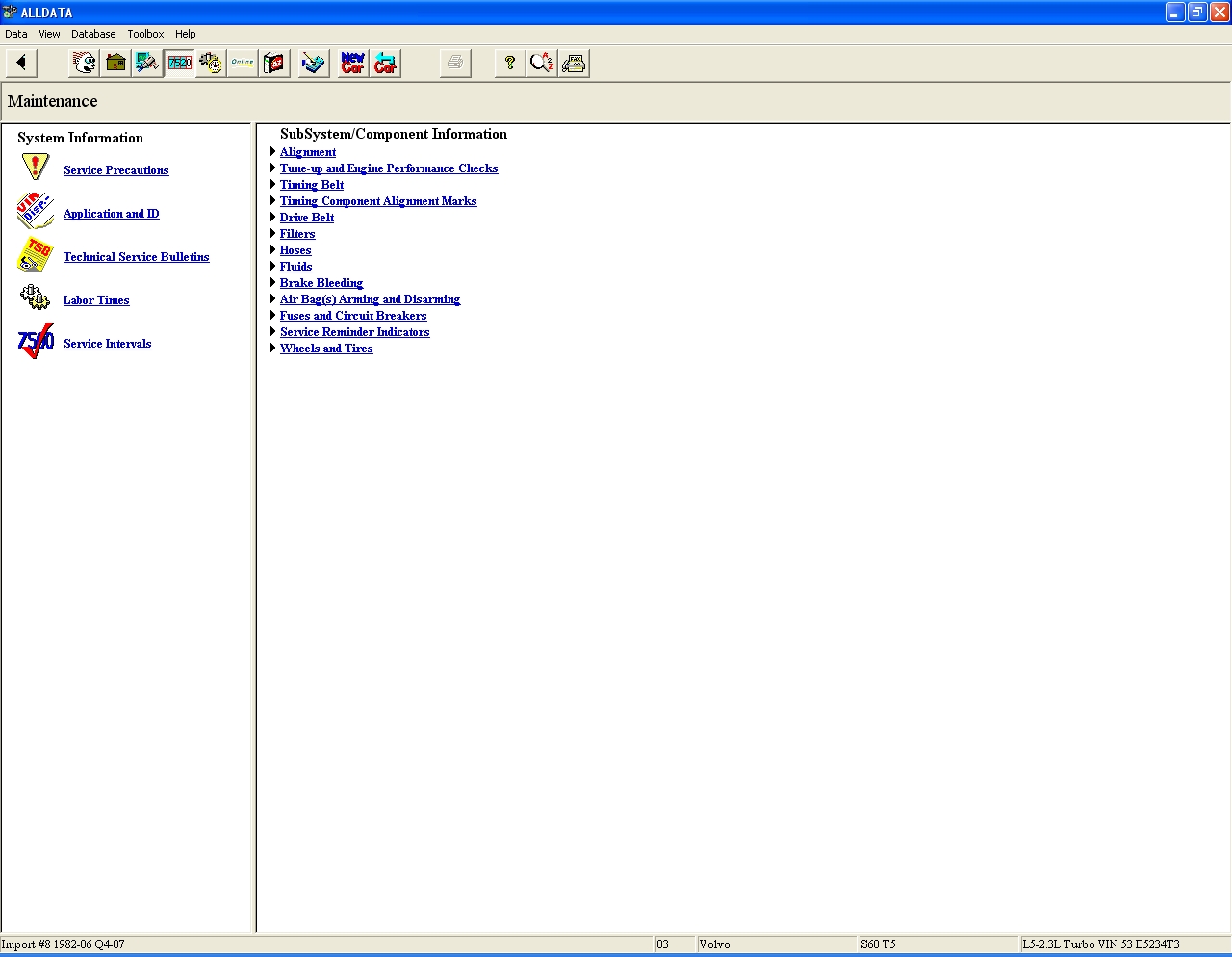Open the red book toolbar icon

pyautogui.click(x=274, y=64)
